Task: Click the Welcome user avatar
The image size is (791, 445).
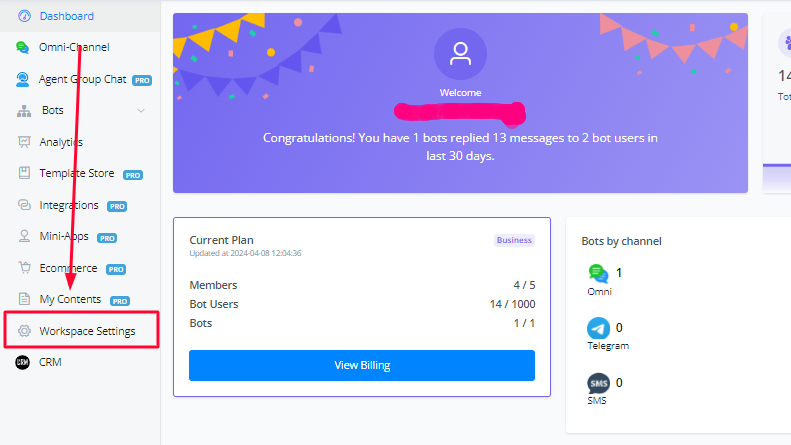Action: tap(460, 54)
